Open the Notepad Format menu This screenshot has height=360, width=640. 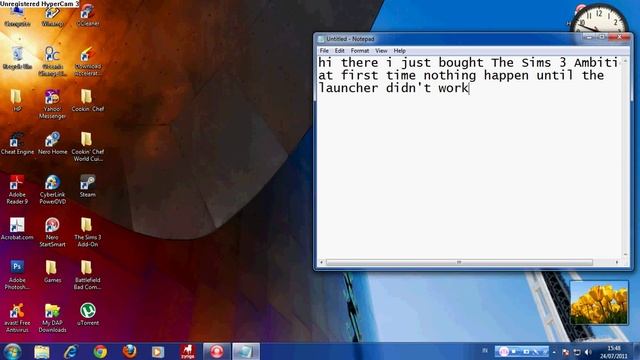point(360,51)
